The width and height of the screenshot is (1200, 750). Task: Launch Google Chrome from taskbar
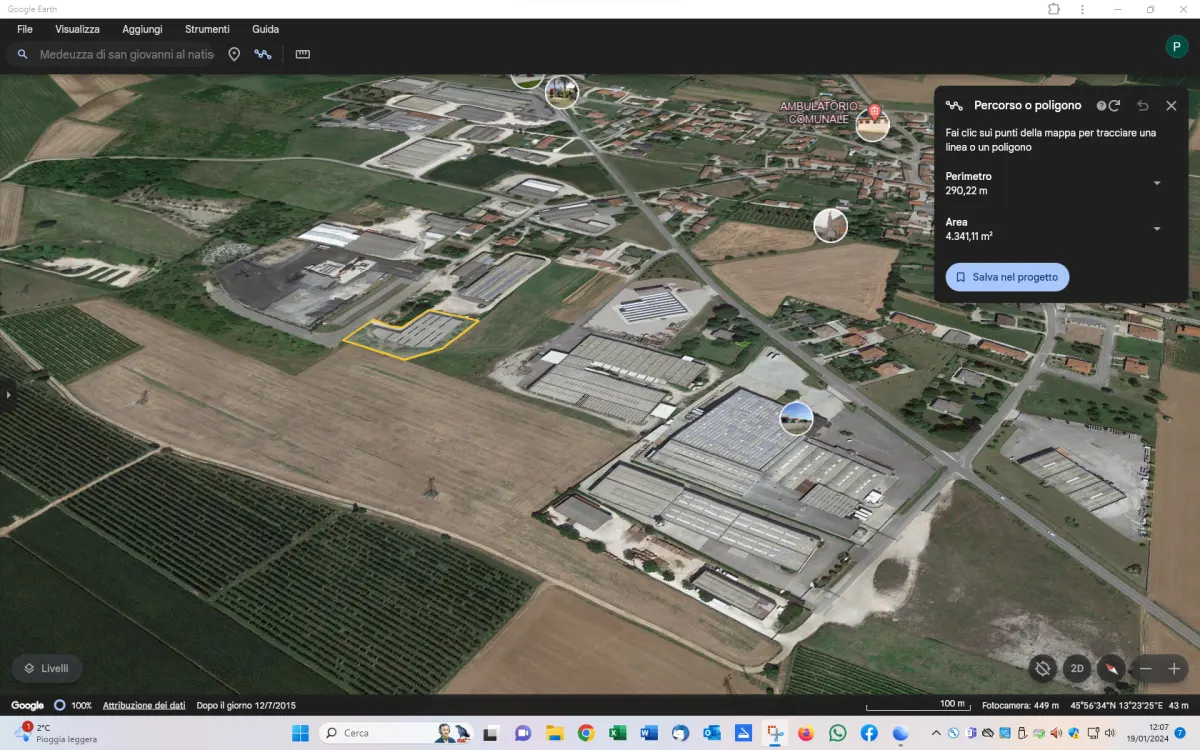pyautogui.click(x=586, y=733)
